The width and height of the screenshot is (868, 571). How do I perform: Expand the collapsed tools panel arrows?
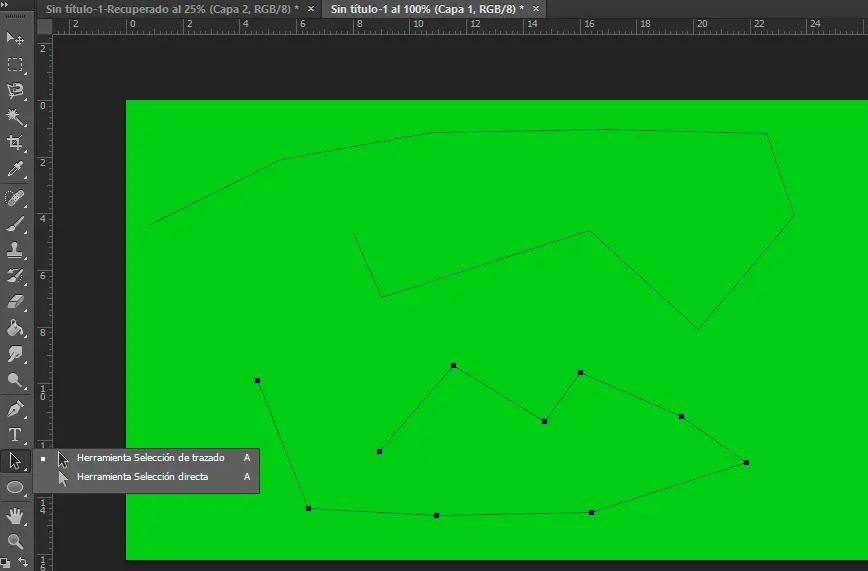pos(4,5)
